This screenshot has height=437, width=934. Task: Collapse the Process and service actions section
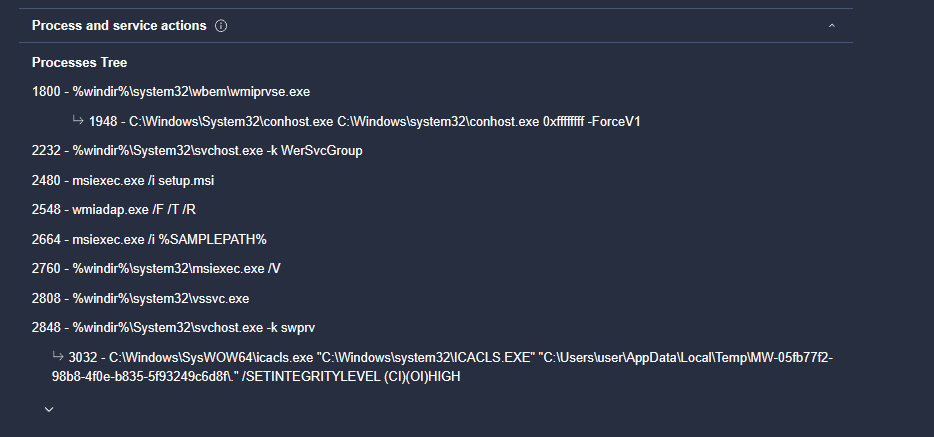(x=831, y=26)
